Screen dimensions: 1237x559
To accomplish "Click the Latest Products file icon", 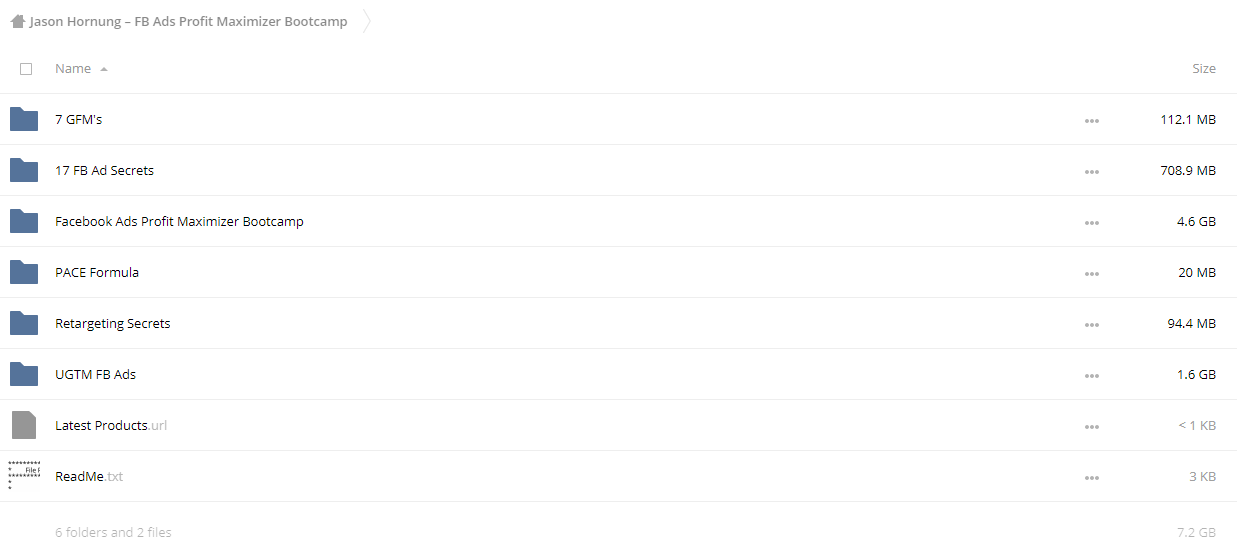I will [24, 425].
